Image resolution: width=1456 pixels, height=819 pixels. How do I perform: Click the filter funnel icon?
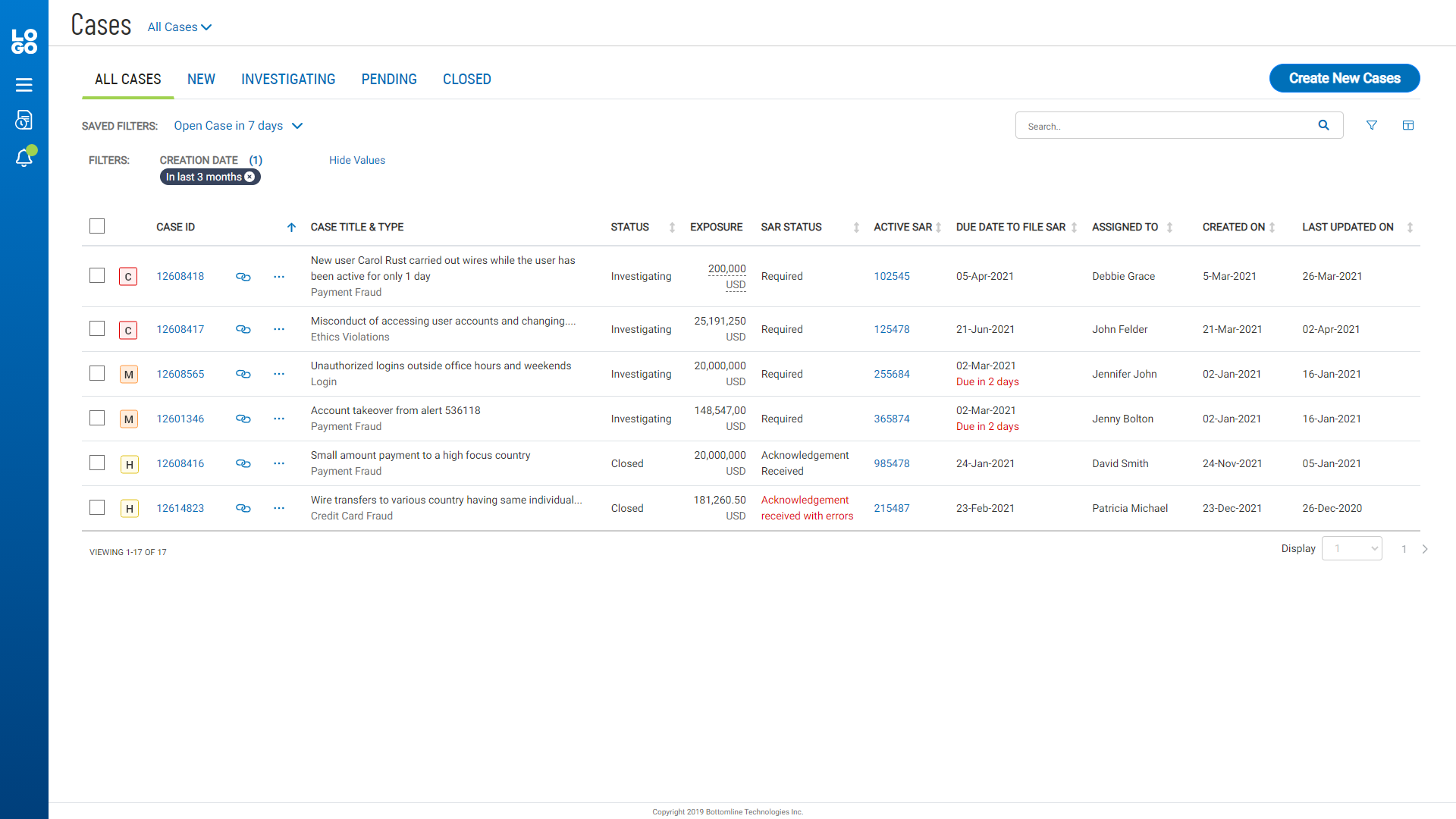pyautogui.click(x=1372, y=126)
